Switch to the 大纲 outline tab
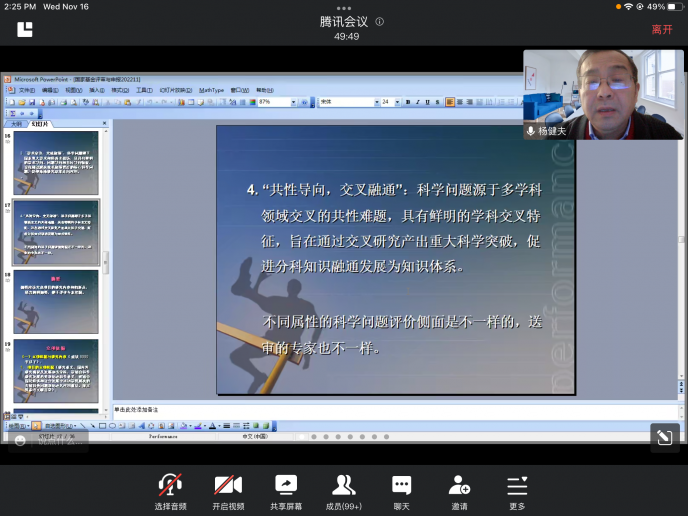 [x=17, y=124]
